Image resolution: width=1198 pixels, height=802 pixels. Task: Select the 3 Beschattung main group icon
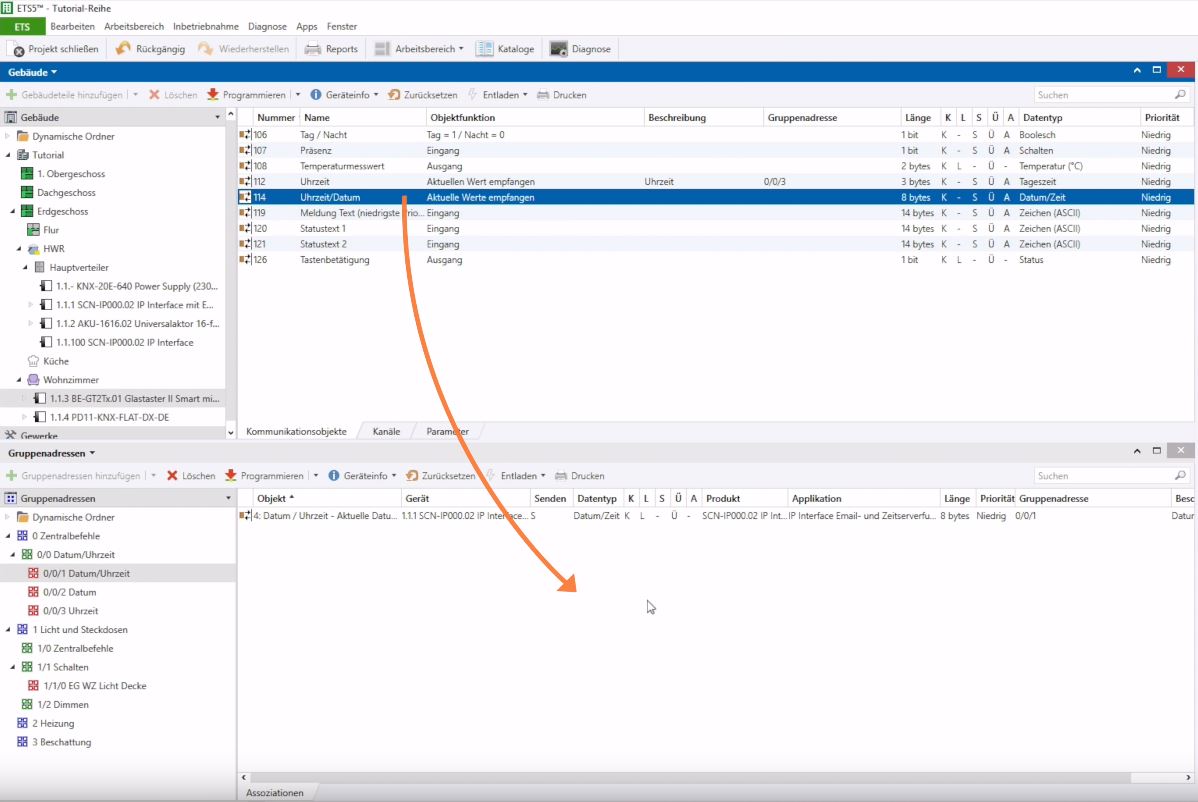point(22,742)
